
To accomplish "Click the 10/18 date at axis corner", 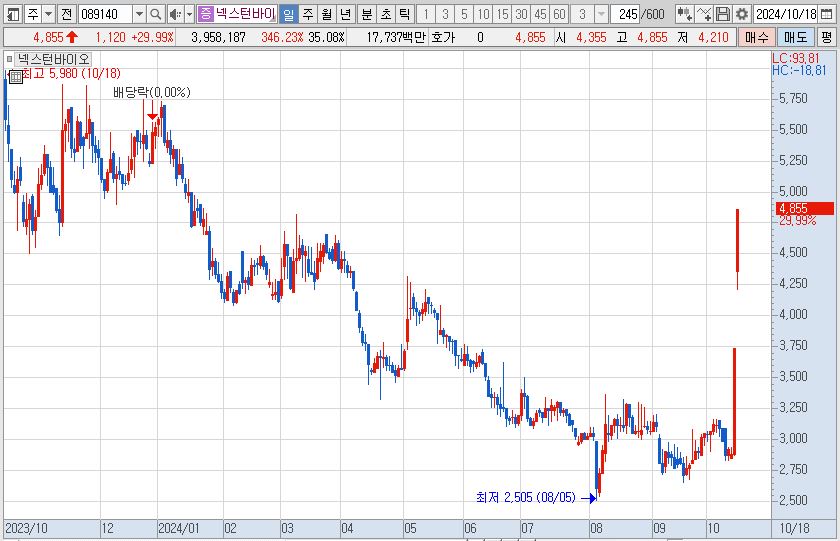I will [x=794, y=529].
